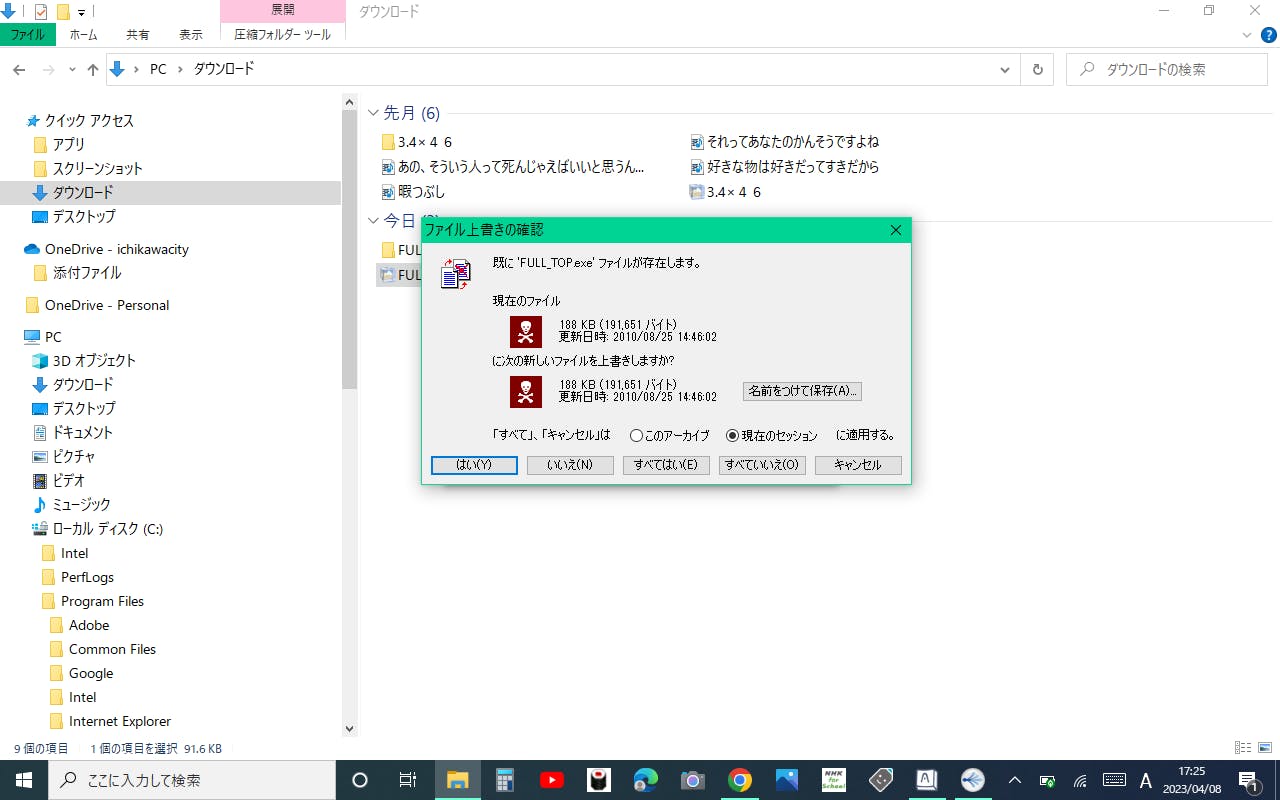Open the ホーム ribbon tab
This screenshot has height=800, width=1280.
[x=83, y=35]
